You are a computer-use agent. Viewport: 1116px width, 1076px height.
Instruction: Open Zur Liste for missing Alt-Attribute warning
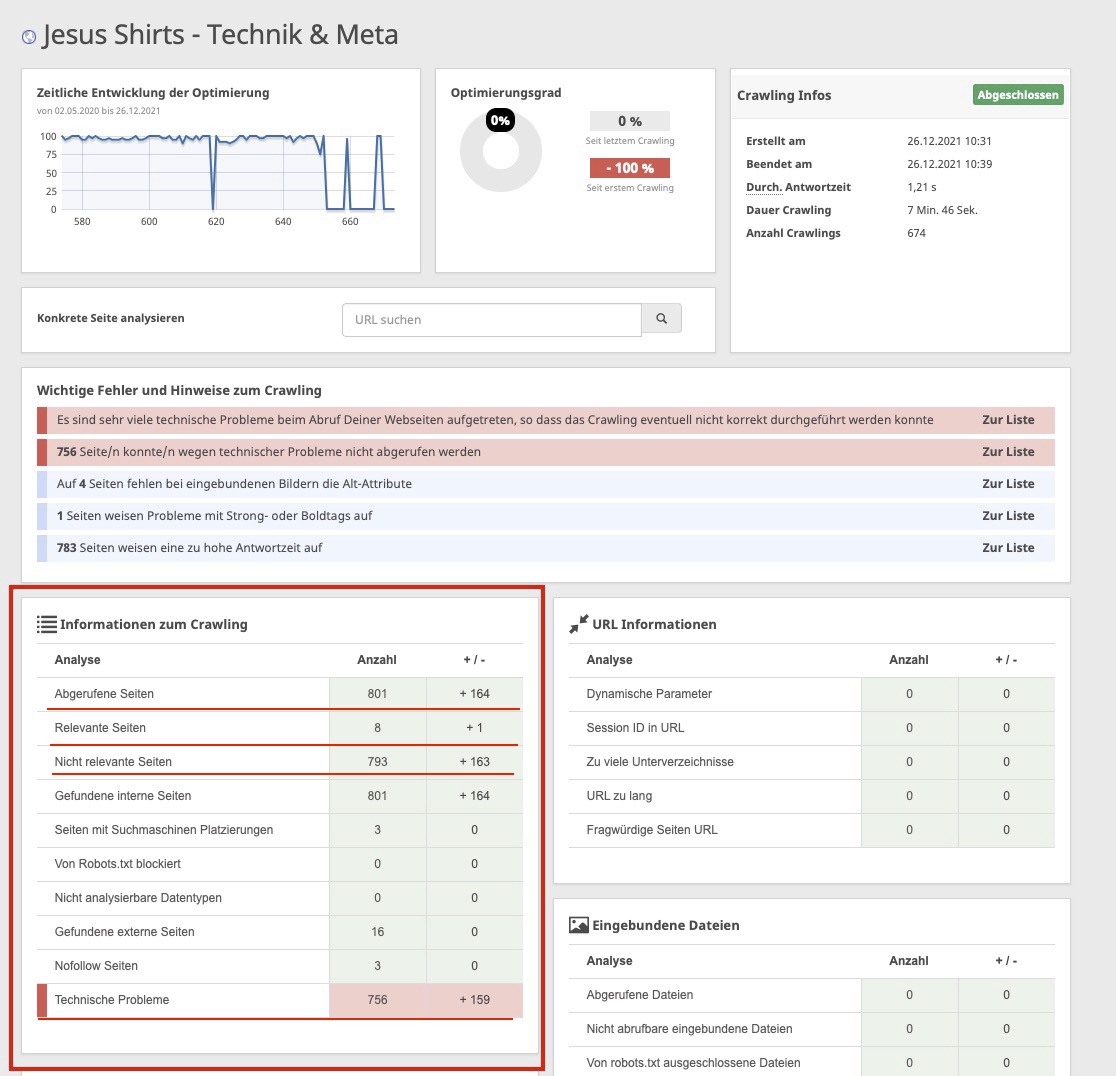point(1007,484)
